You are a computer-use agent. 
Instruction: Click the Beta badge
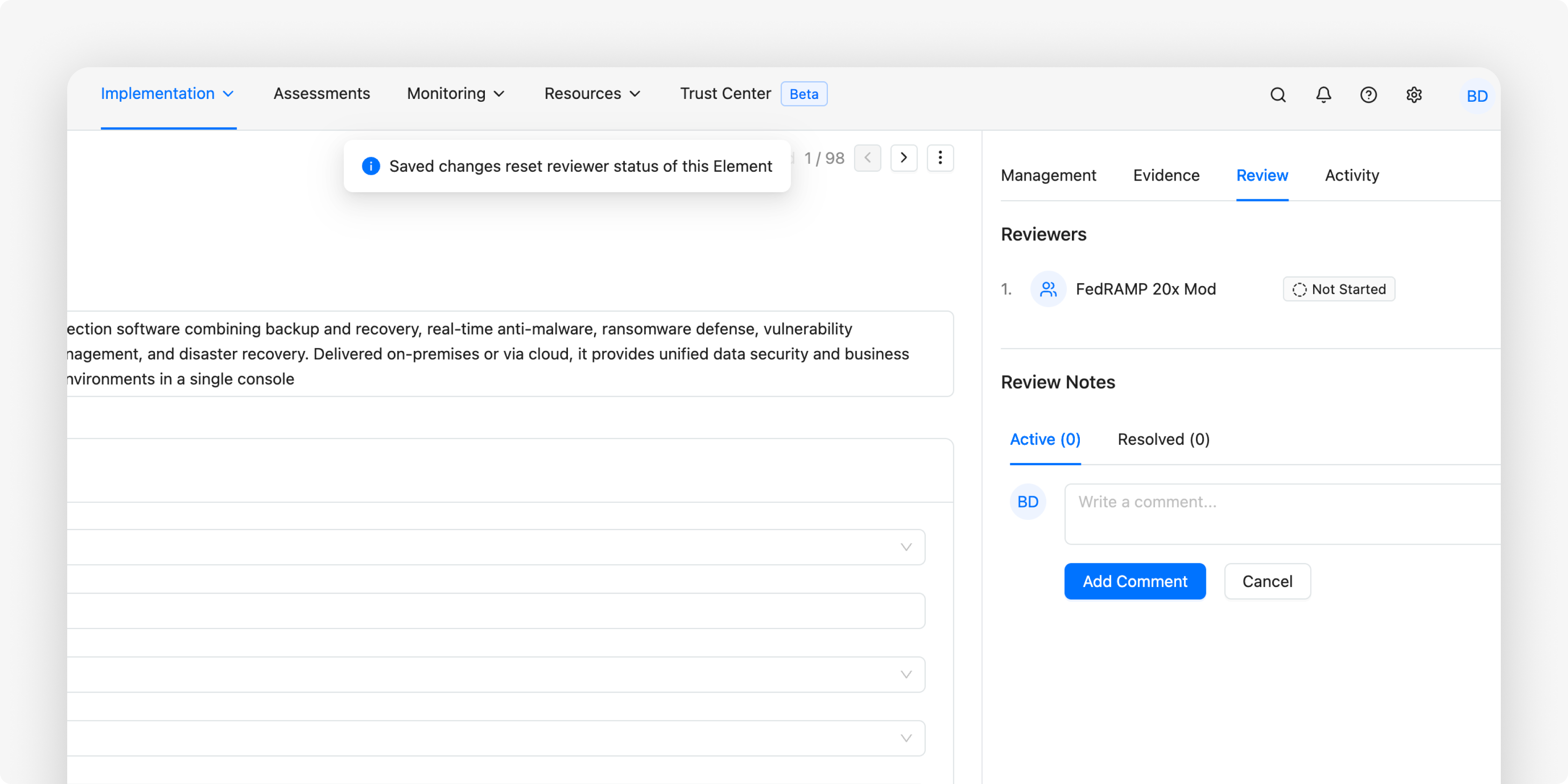click(804, 94)
